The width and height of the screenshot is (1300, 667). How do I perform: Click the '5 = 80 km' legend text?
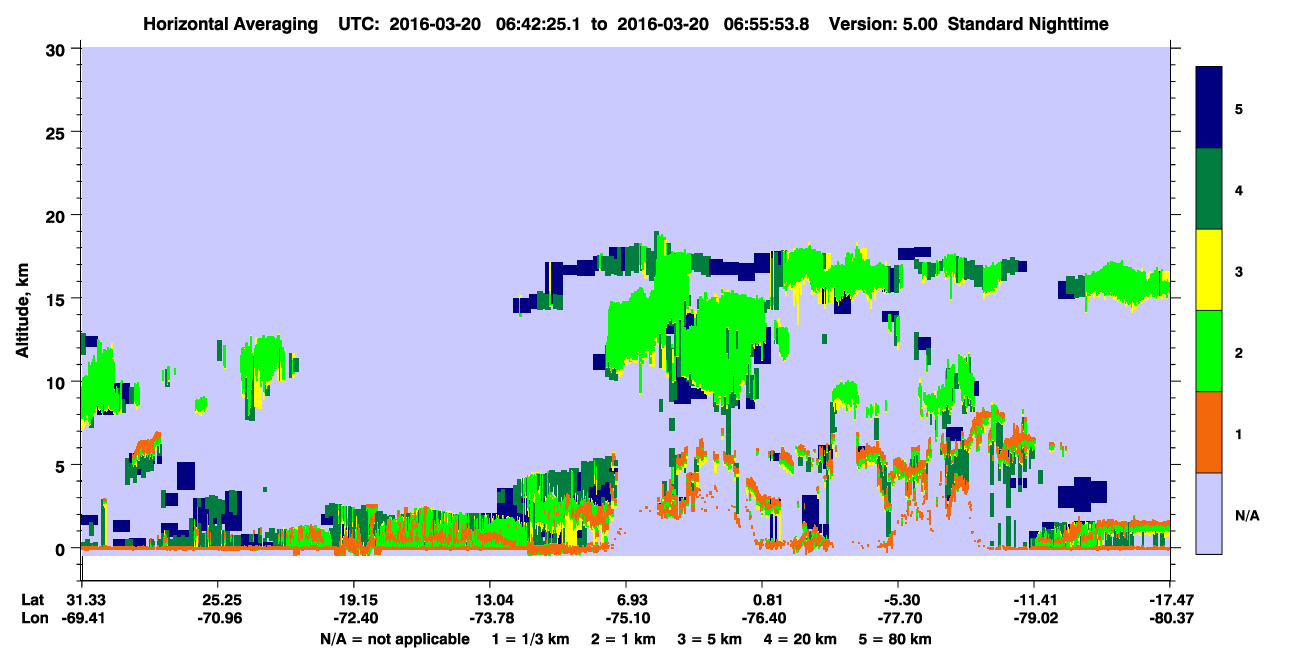[897, 639]
